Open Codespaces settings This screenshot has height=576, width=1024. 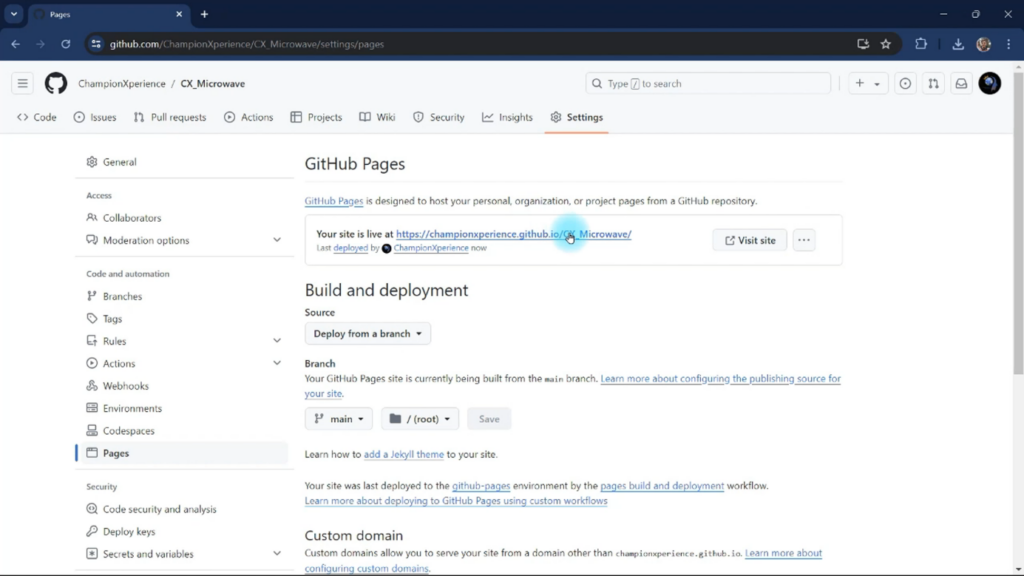tap(129, 431)
